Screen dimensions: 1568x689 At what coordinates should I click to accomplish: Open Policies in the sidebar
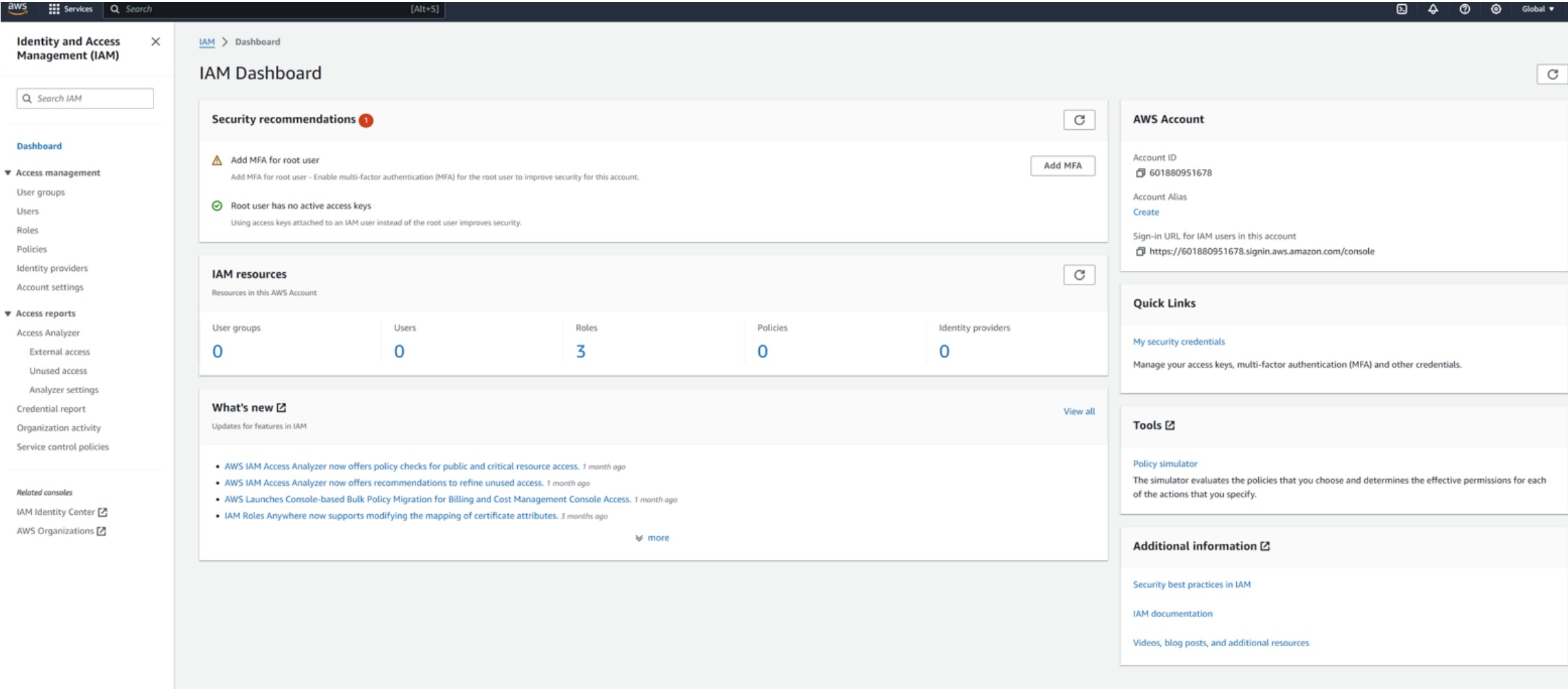point(32,249)
